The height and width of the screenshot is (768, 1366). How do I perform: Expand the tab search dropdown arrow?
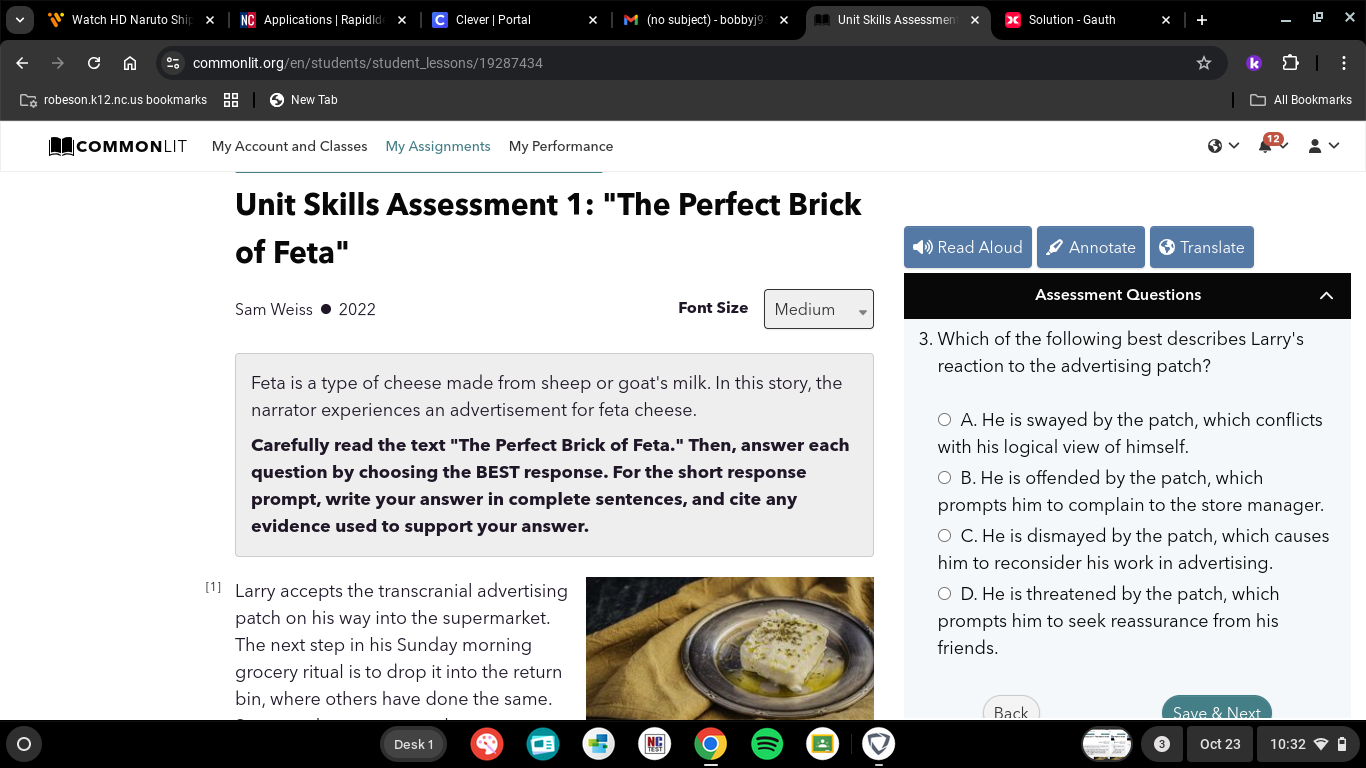19,20
